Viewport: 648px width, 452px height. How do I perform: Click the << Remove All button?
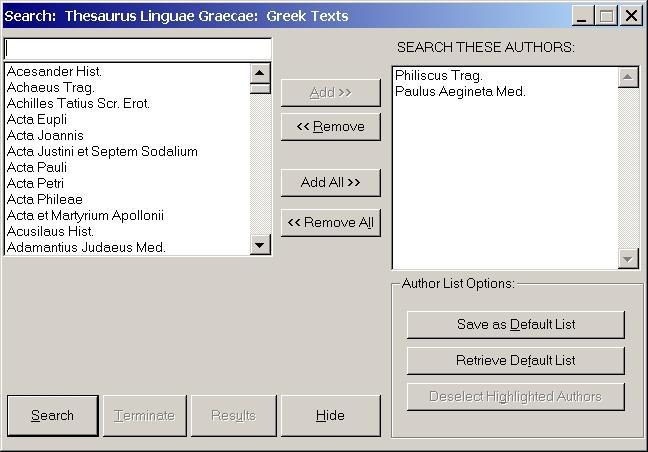(x=331, y=222)
